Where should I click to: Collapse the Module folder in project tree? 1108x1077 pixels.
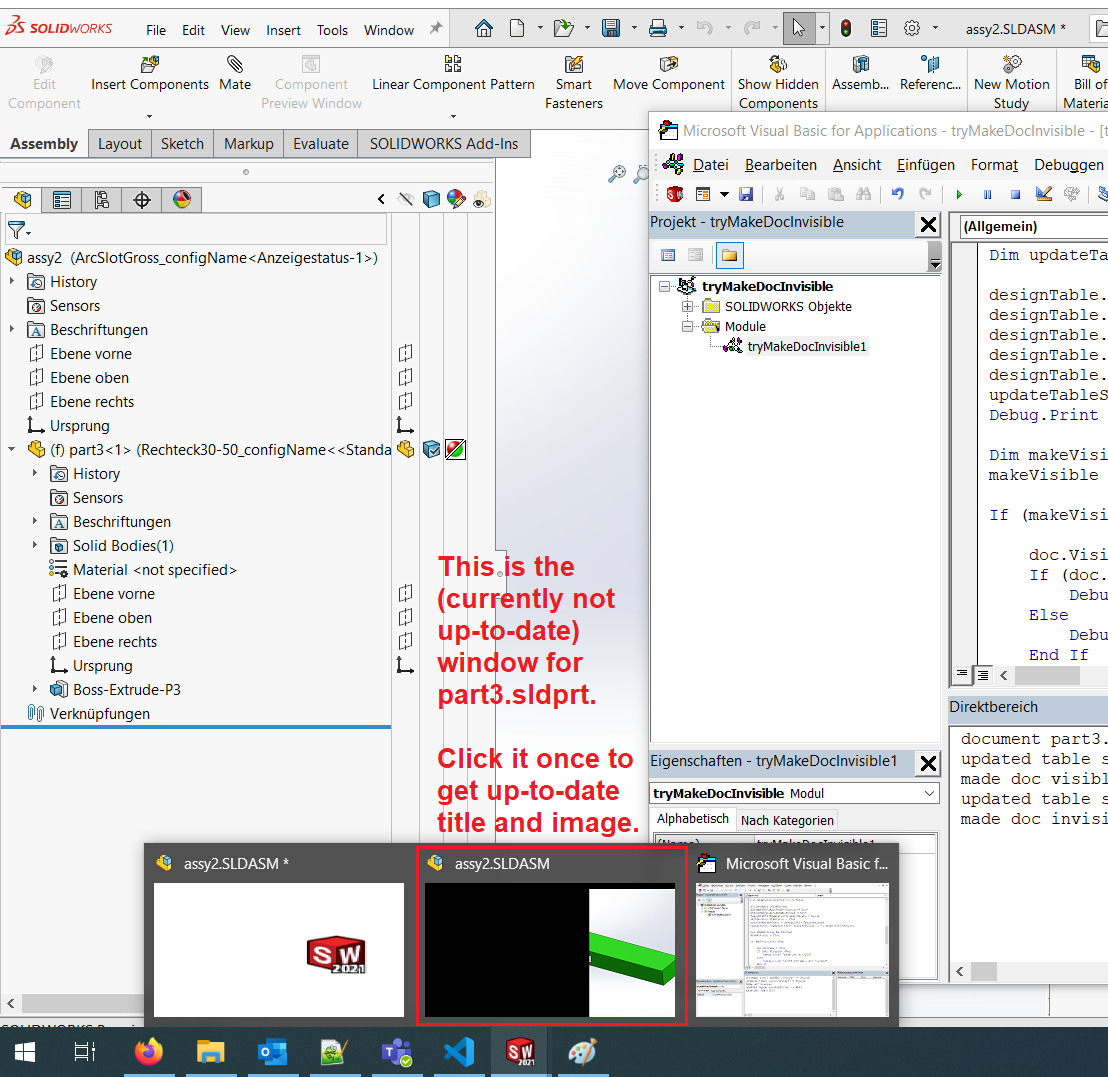[x=686, y=326]
